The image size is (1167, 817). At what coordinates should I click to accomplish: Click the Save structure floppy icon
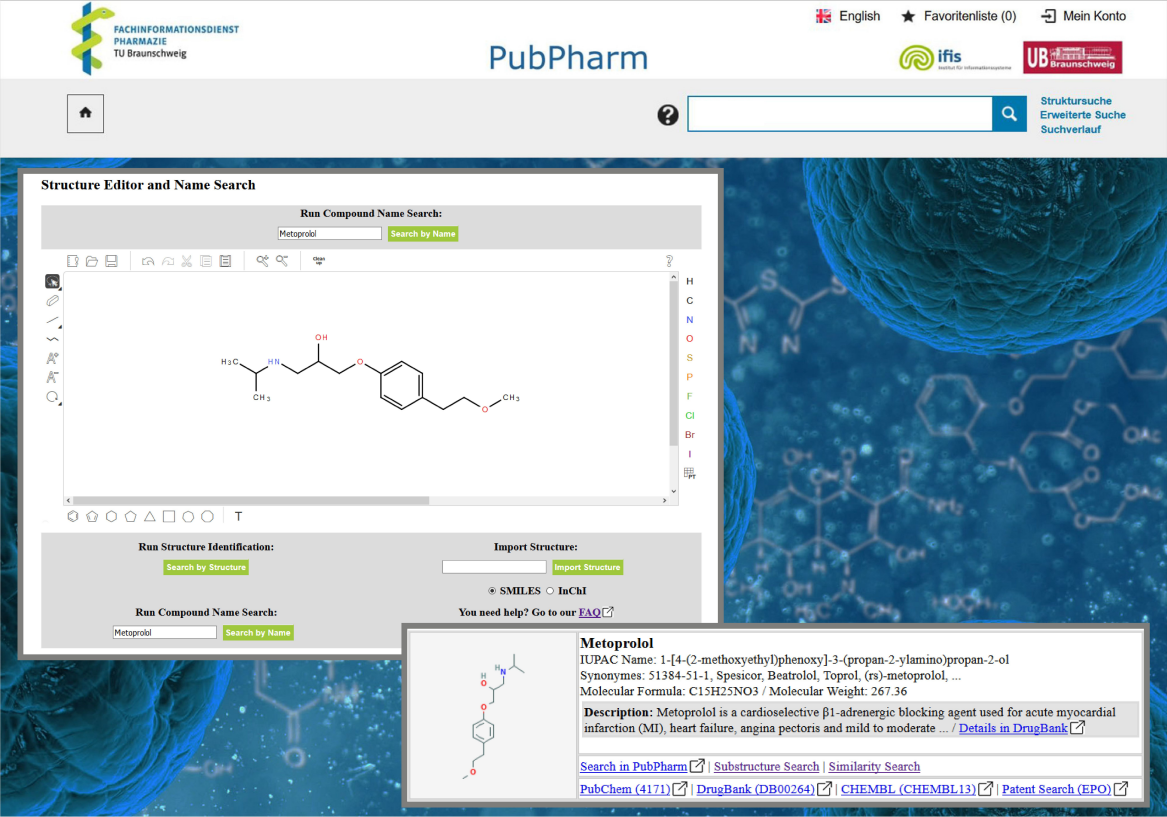coord(111,261)
